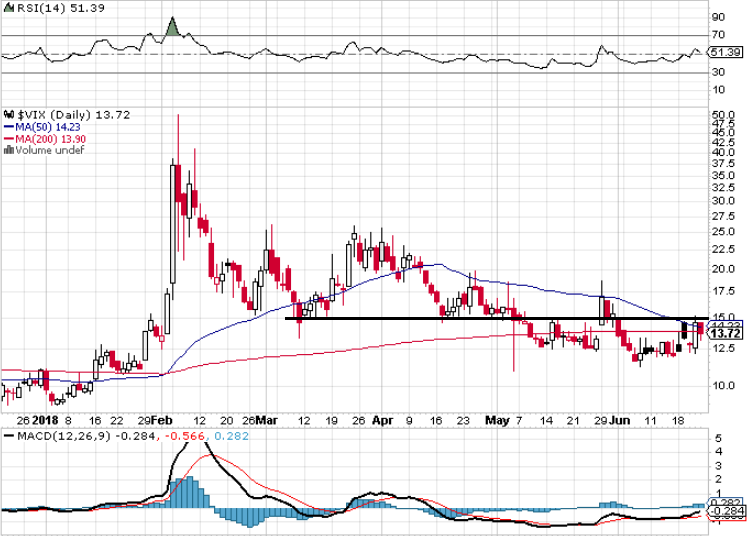
Task: Click the red line swatch before MA(200)
Action: (9, 139)
